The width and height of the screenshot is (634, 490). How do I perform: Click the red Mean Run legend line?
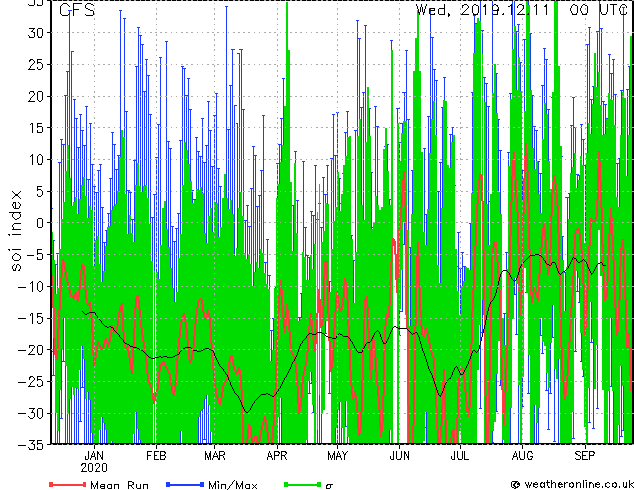coord(68,484)
